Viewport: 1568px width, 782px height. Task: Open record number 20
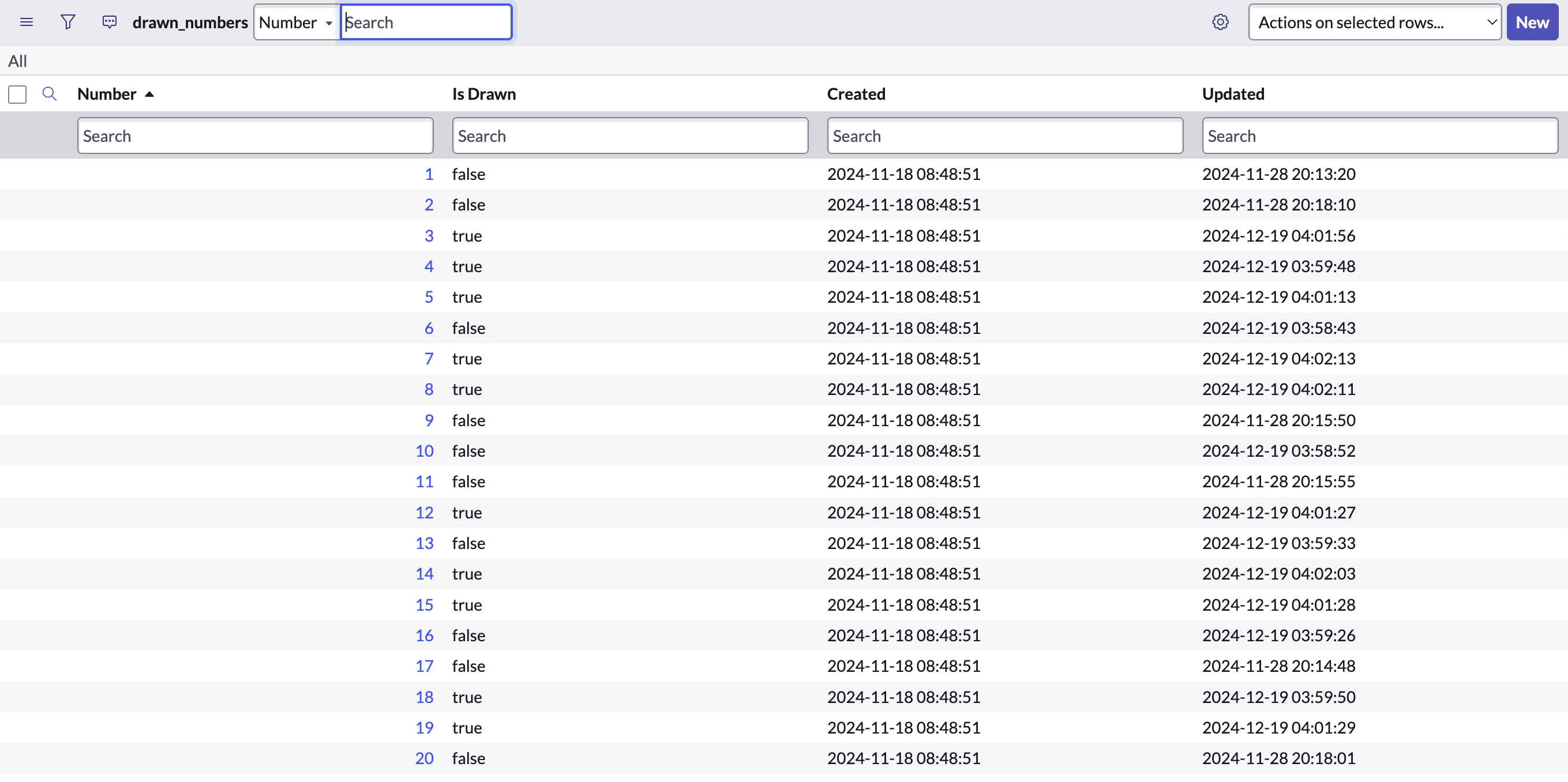pos(424,758)
